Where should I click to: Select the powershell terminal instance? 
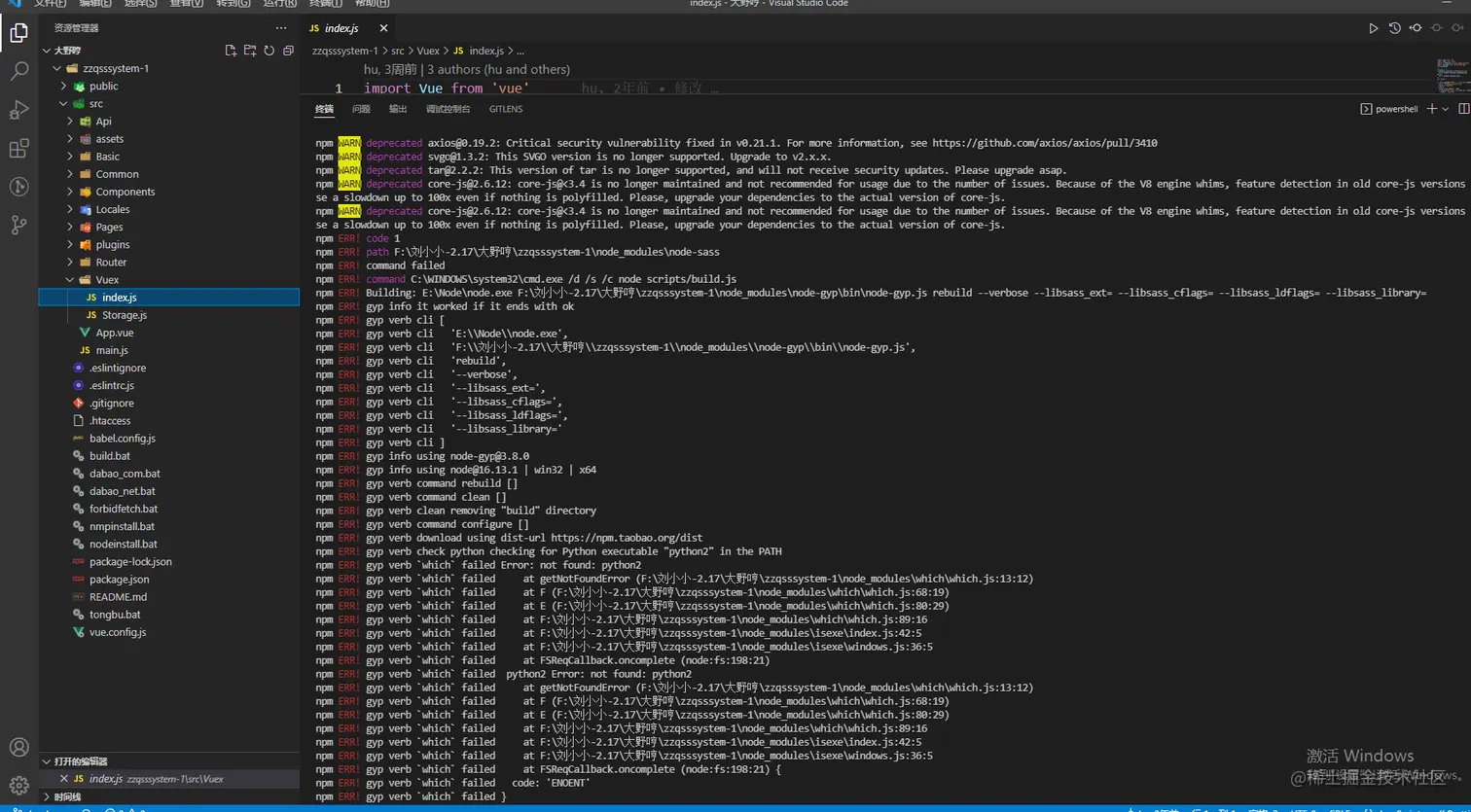(x=1389, y=109)
